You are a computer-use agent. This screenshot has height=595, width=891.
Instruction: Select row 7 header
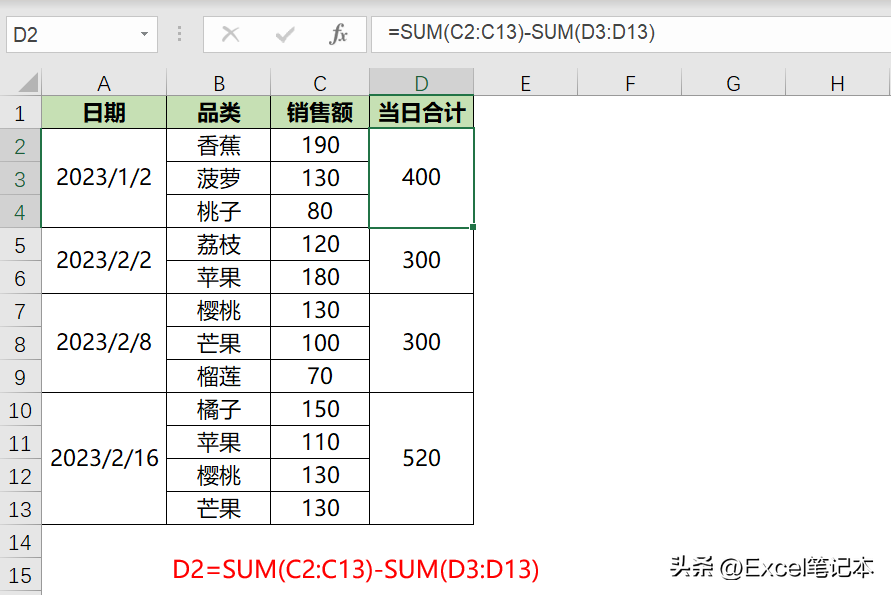20,311
